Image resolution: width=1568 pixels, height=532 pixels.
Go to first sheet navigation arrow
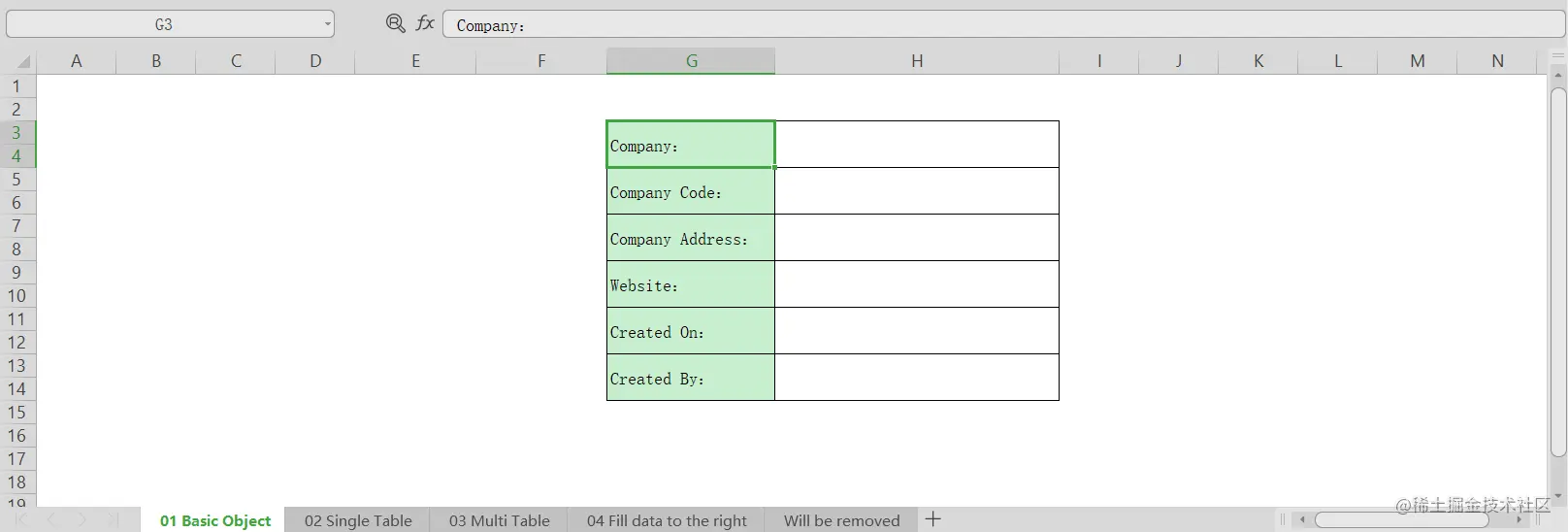22,520
